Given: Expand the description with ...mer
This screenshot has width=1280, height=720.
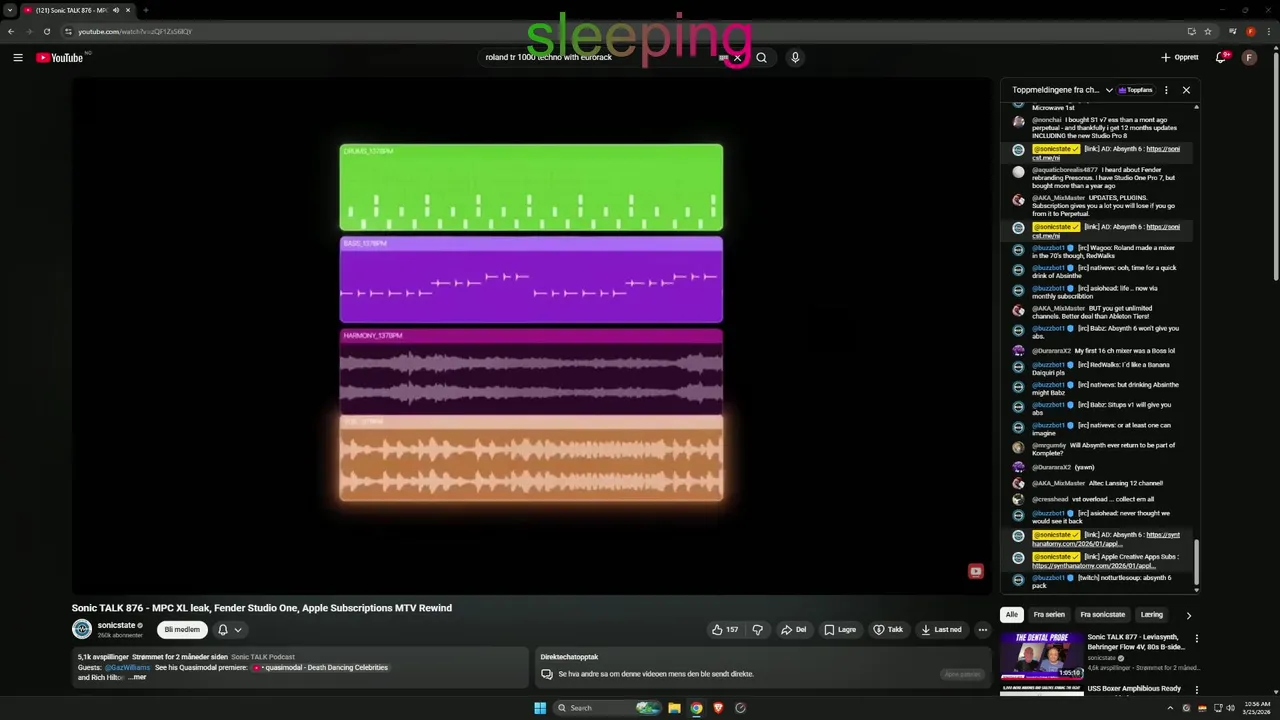Looking at the screenshot, I should click(137, 677).
